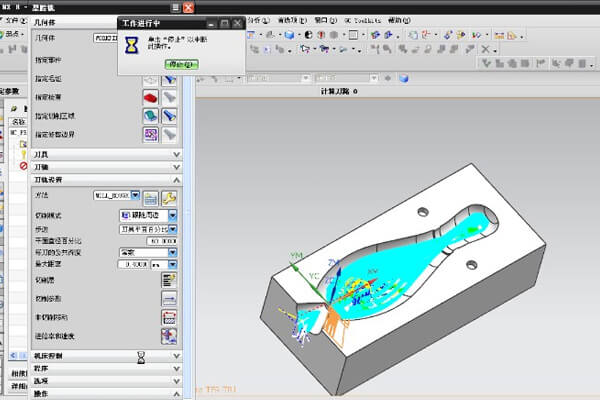600x400 pixels.
Task: Expand the 刀具 (Tool) section
Action: 176,155
